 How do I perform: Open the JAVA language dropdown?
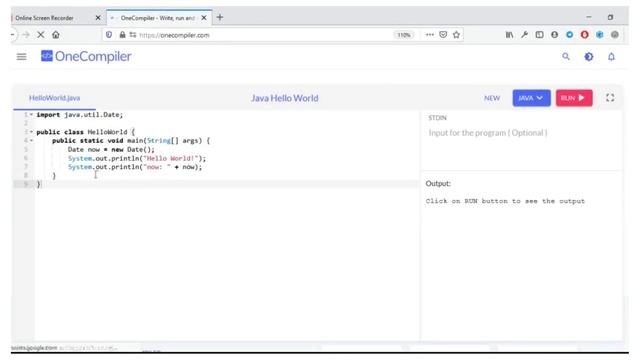coord(531,98)
